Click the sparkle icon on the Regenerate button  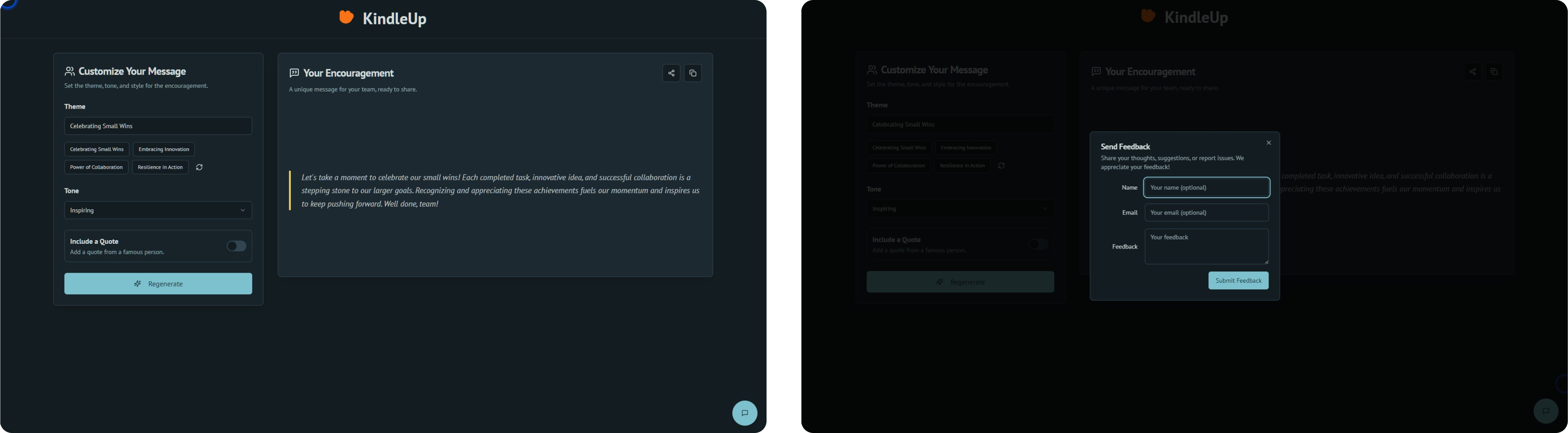138,284
